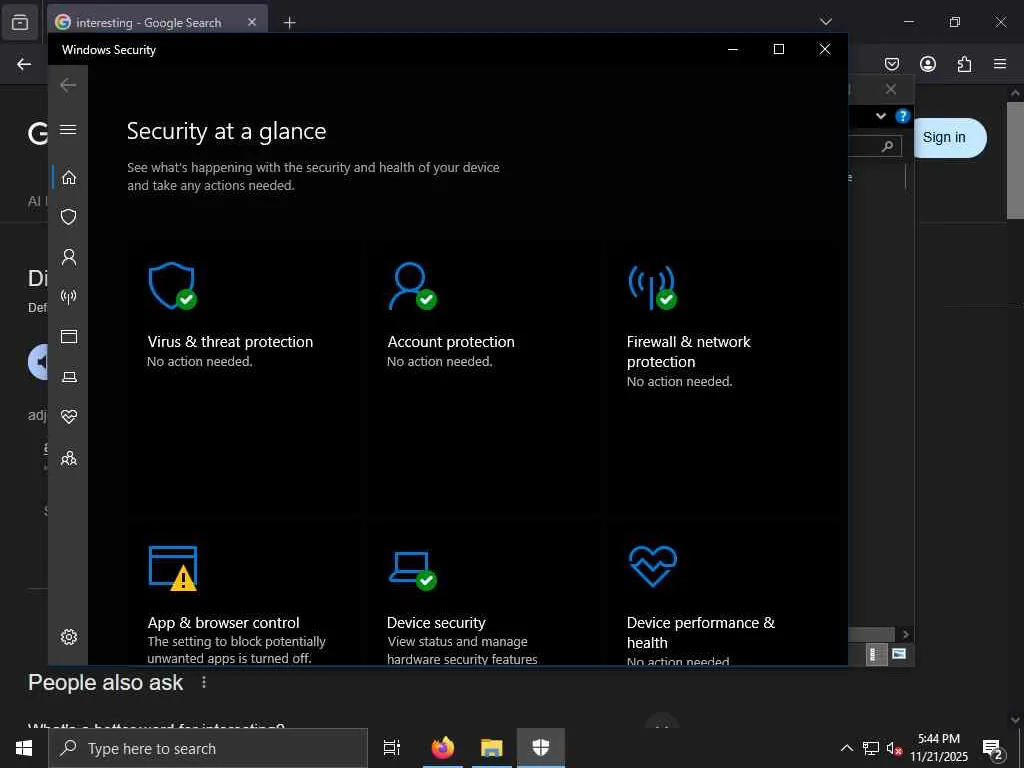This screenshot has width=1024, height=768.
Task: Click the File Explorer search magnifier
Action: (887, 146)
